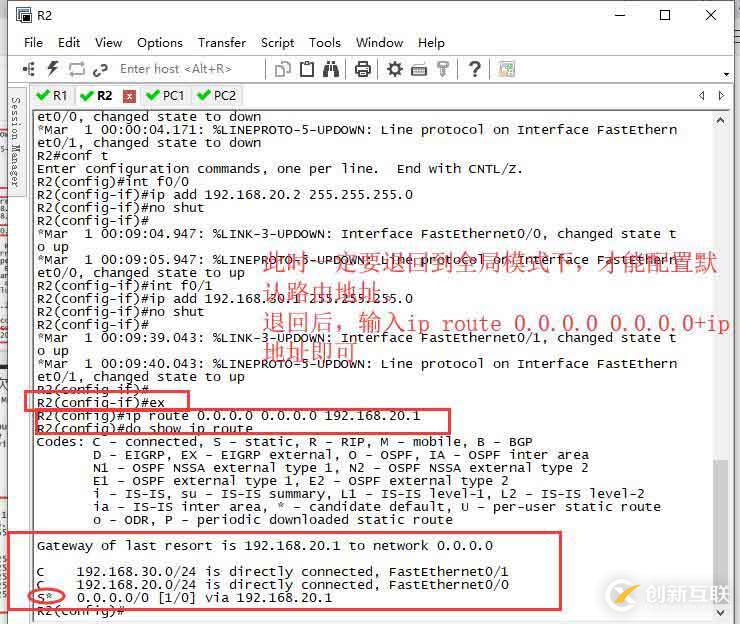Click the Keymap Editor keyboard icon
This screenshot has height=624, width=740.
(x=419, y=70)
